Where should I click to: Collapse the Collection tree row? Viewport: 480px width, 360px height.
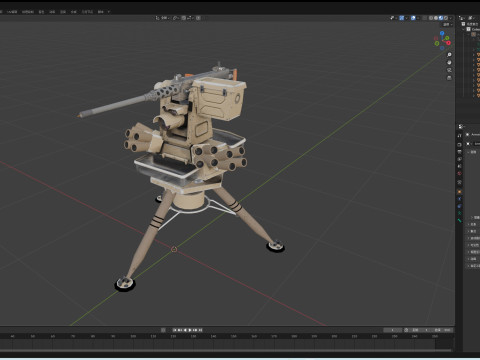pyautogui.click(x=464, y=29)
